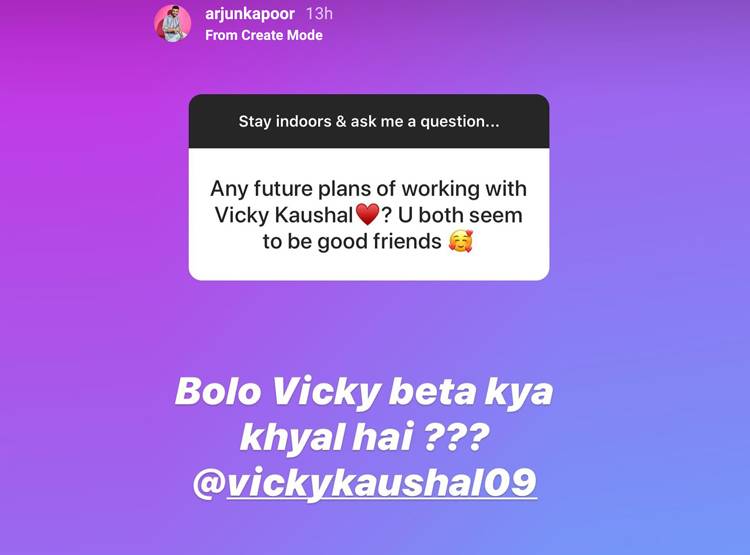Click the 'Bolo' word in the caption
This screenshot has width=750, height=555.
pyautogui.click(x=218, y=391)
